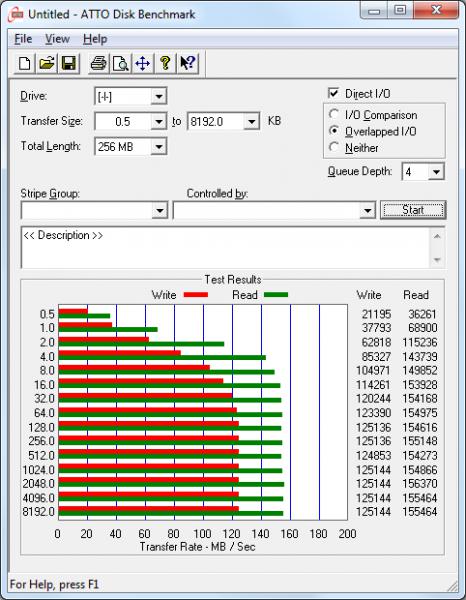
Task: Click the resize grip in status bar corner
Action: [x=452, y=585]
